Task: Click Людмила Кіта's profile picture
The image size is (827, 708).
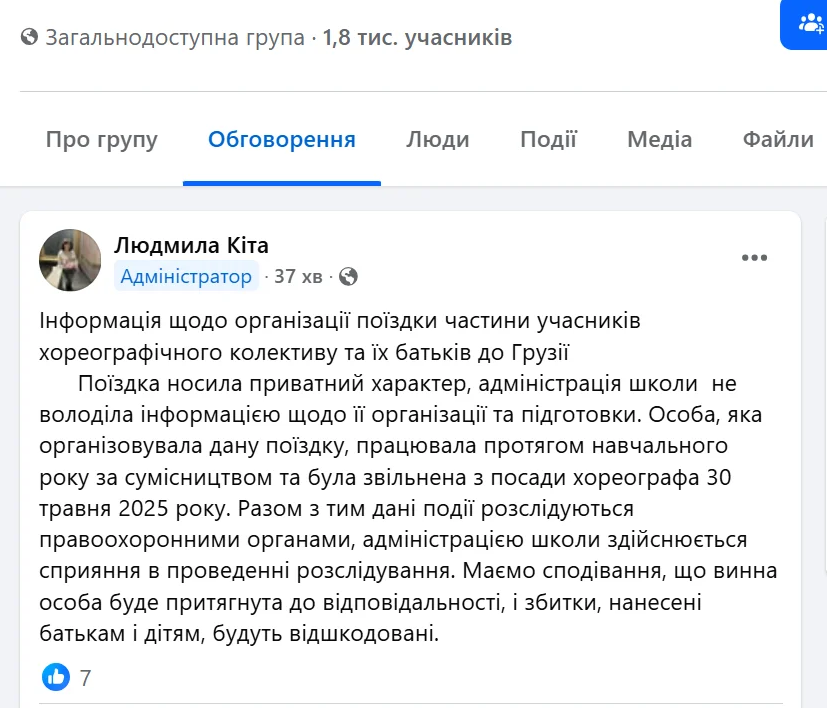Action: click(70, 260)
